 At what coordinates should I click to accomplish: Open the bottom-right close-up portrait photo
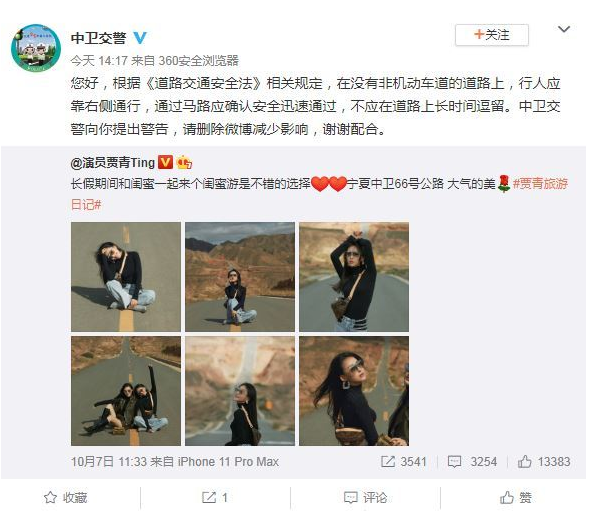click(x=354, y=391)
